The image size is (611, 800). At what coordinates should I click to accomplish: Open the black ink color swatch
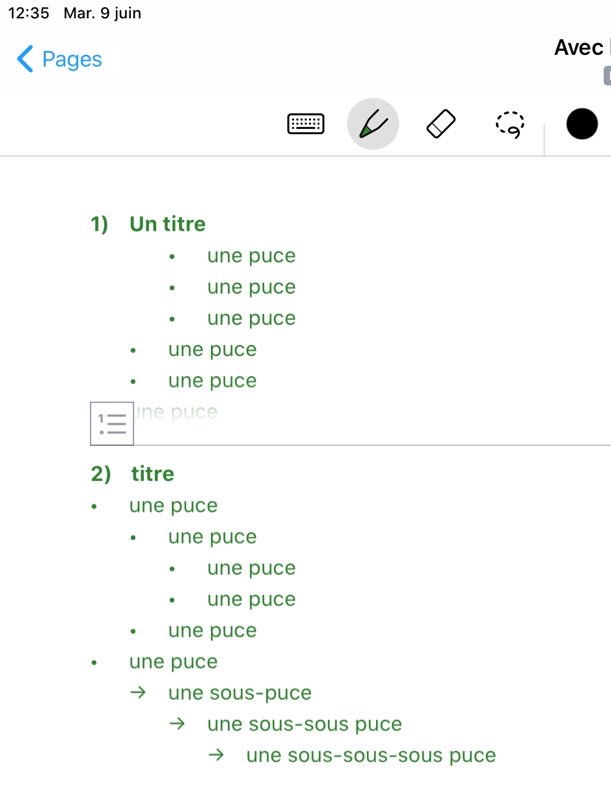click(x=581, y=124)
